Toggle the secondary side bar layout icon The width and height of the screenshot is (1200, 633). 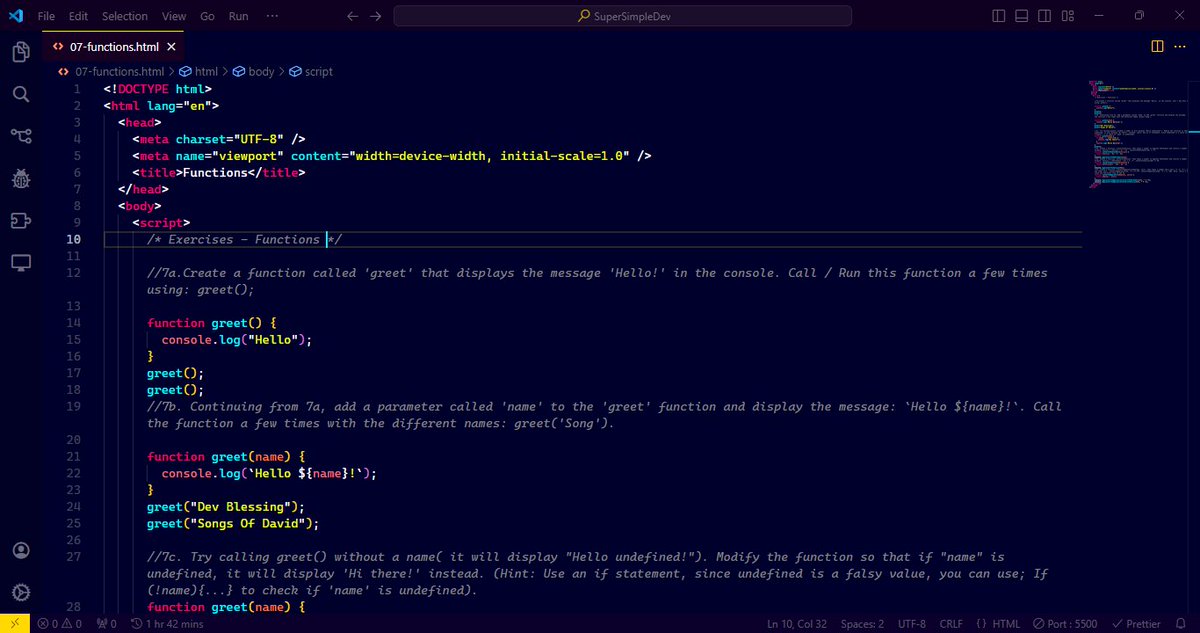click(x=1043, y=16)
